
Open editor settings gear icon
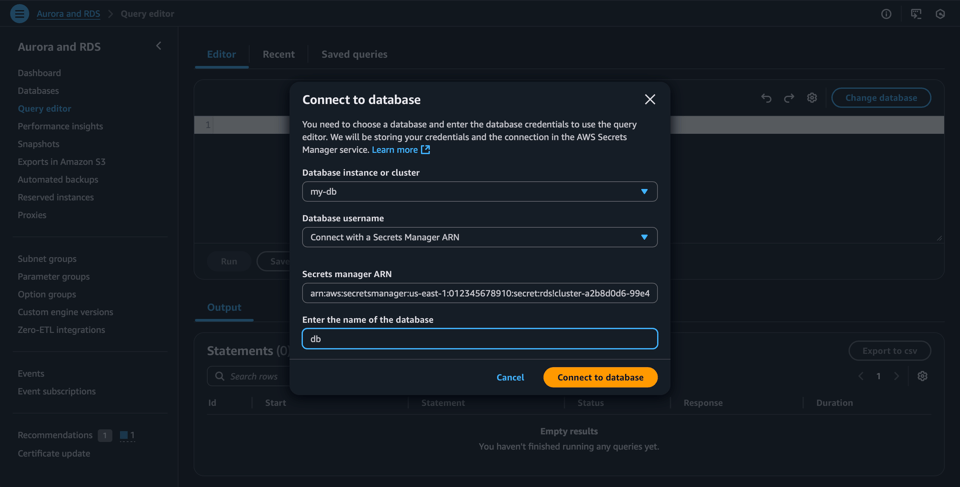812,98
